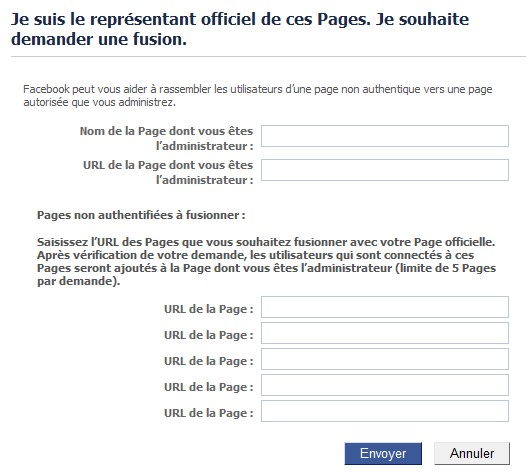Click the last 'URL de la Page :' label

[209, 413]
